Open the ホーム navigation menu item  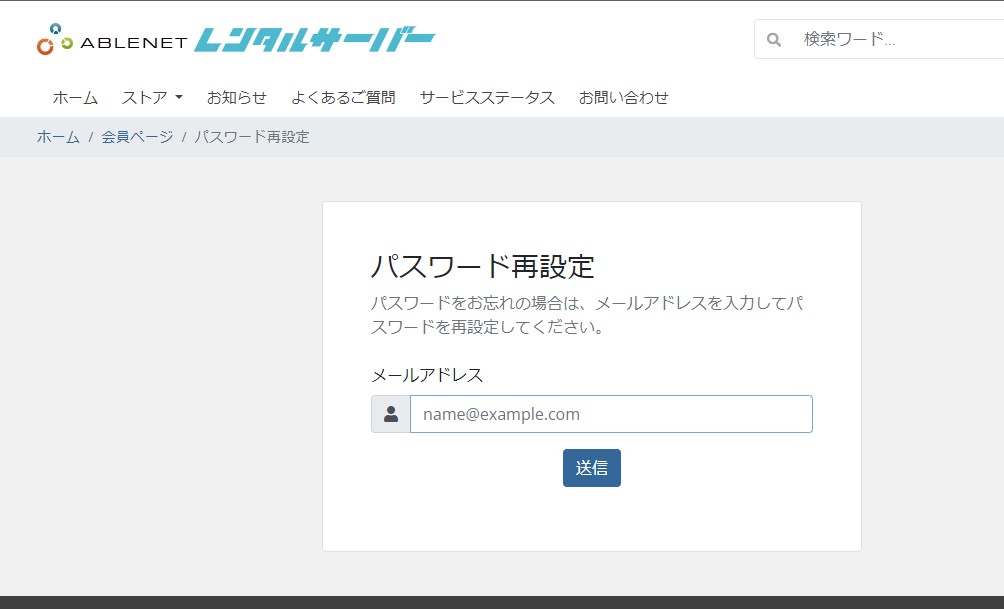pyautogui.click(x=75, y=97)
